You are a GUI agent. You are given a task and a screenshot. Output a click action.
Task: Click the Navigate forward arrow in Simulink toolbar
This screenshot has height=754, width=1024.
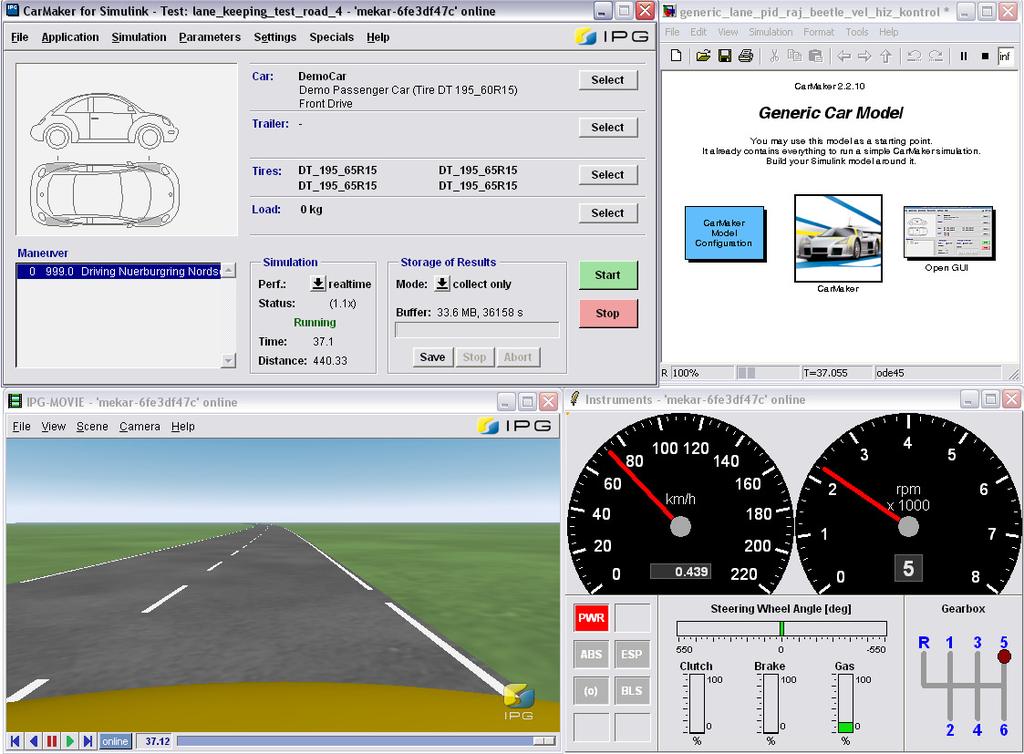pos(865,56)
